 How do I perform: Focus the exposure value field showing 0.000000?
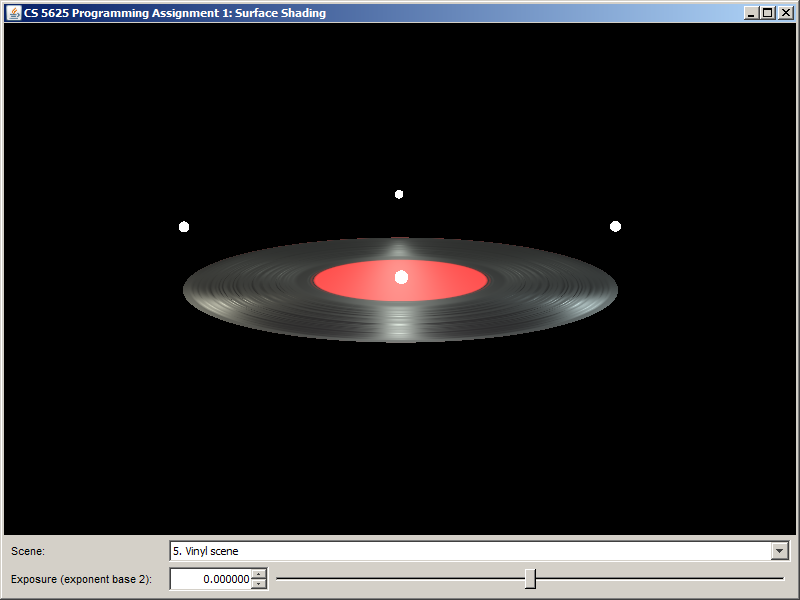(212, 579)
